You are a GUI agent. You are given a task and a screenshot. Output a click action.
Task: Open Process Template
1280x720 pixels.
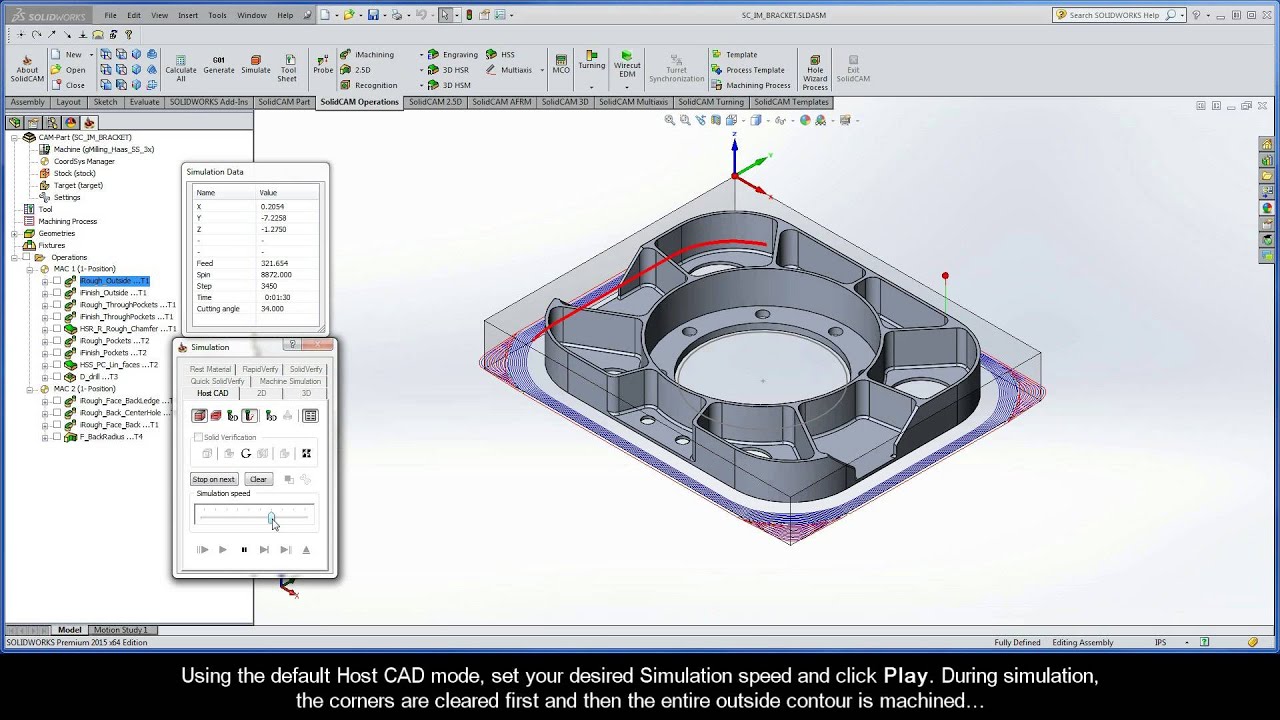pos(748,70)
